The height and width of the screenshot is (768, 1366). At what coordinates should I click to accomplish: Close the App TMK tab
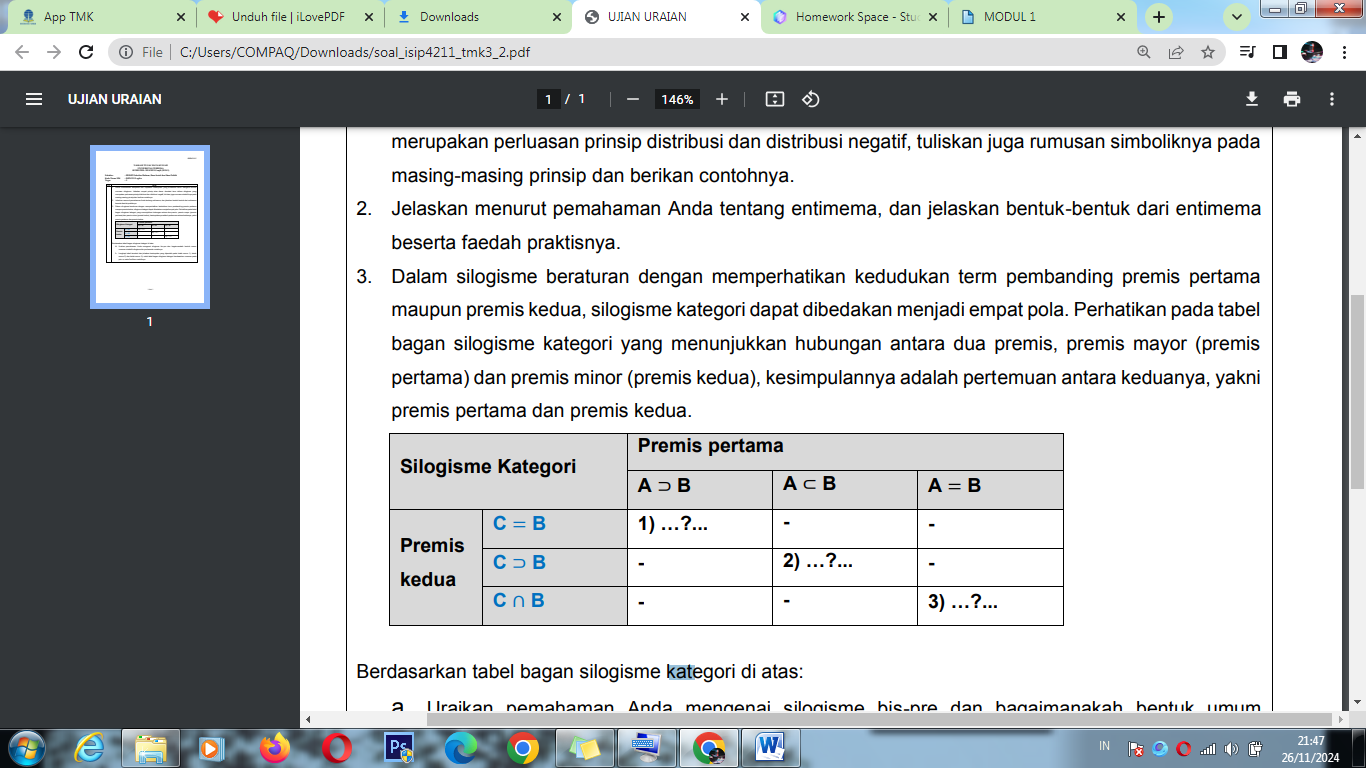pyautogui.click(x=180, y=17)
